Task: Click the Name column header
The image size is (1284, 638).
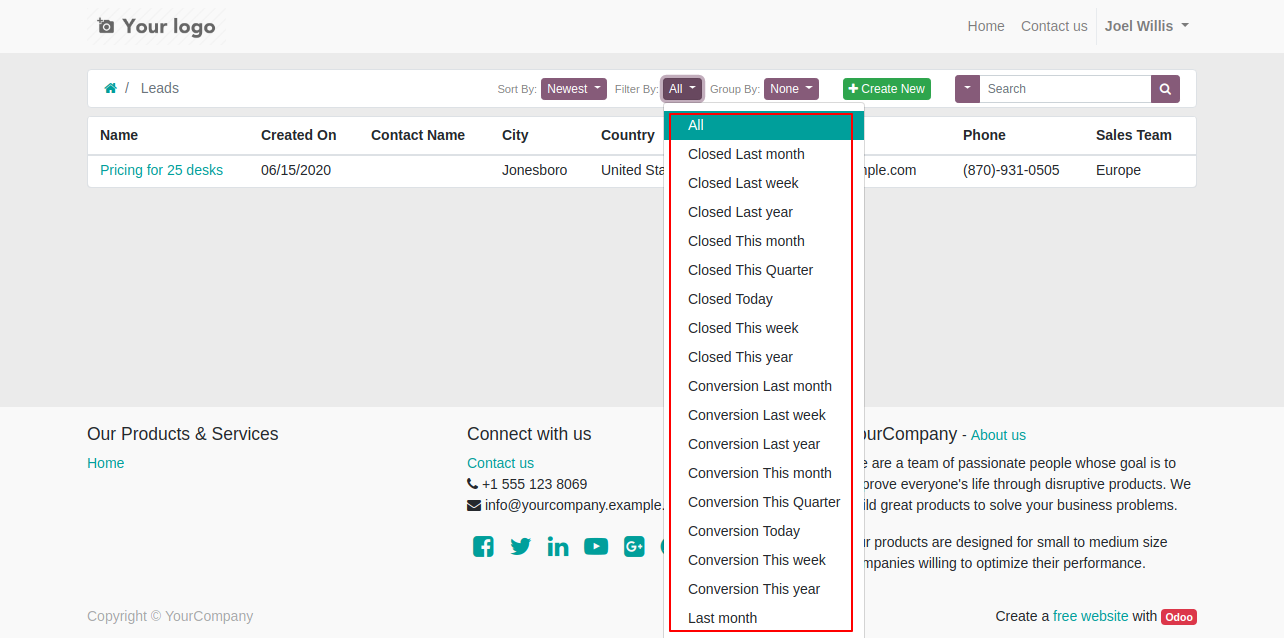Action: point(119,135)
